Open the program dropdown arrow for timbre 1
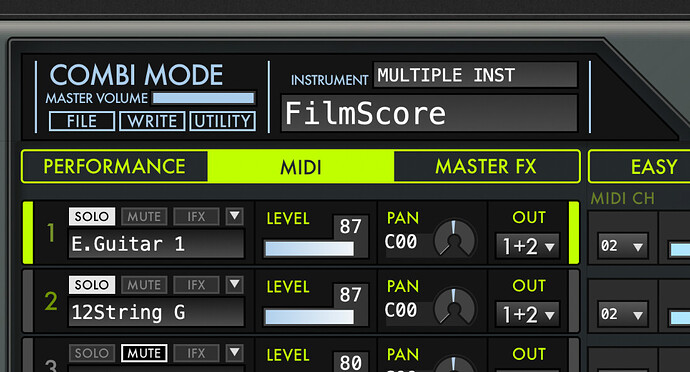Viewport: 690px width, 372px height. coord(235,216)
